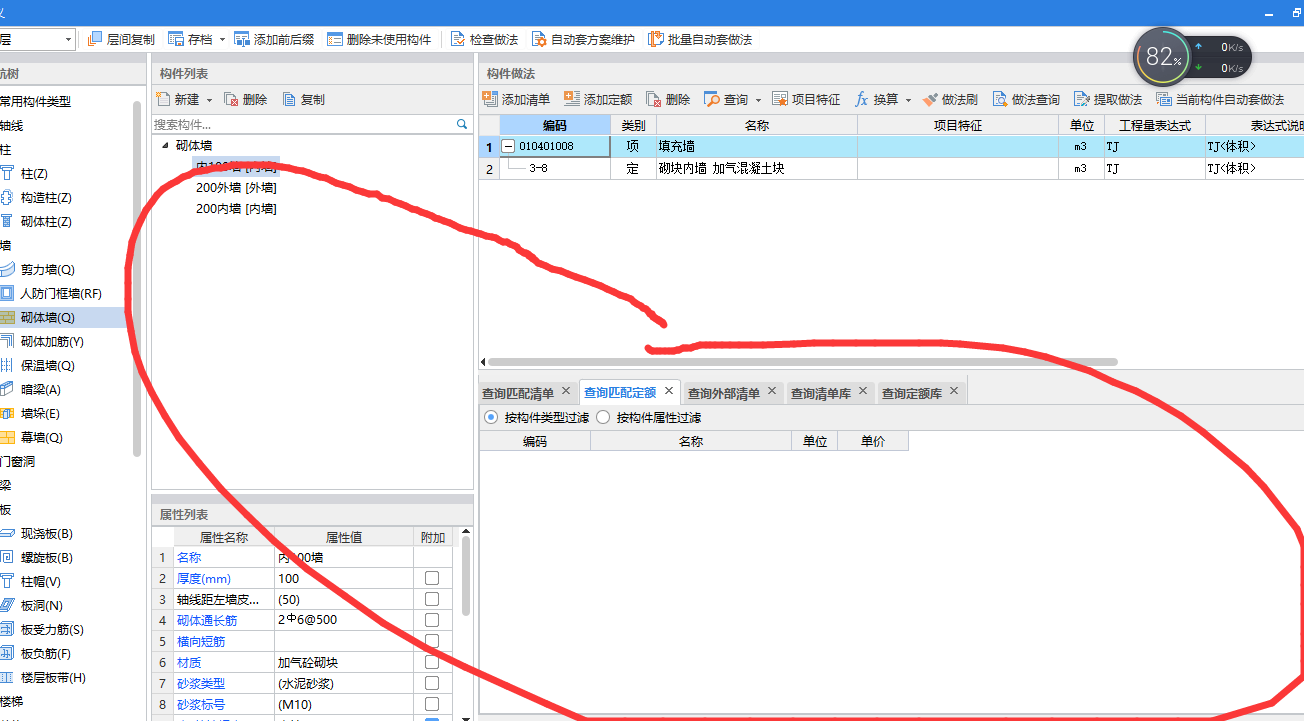Click 删除 in the 构件列表 panel

tap(246, 99)
